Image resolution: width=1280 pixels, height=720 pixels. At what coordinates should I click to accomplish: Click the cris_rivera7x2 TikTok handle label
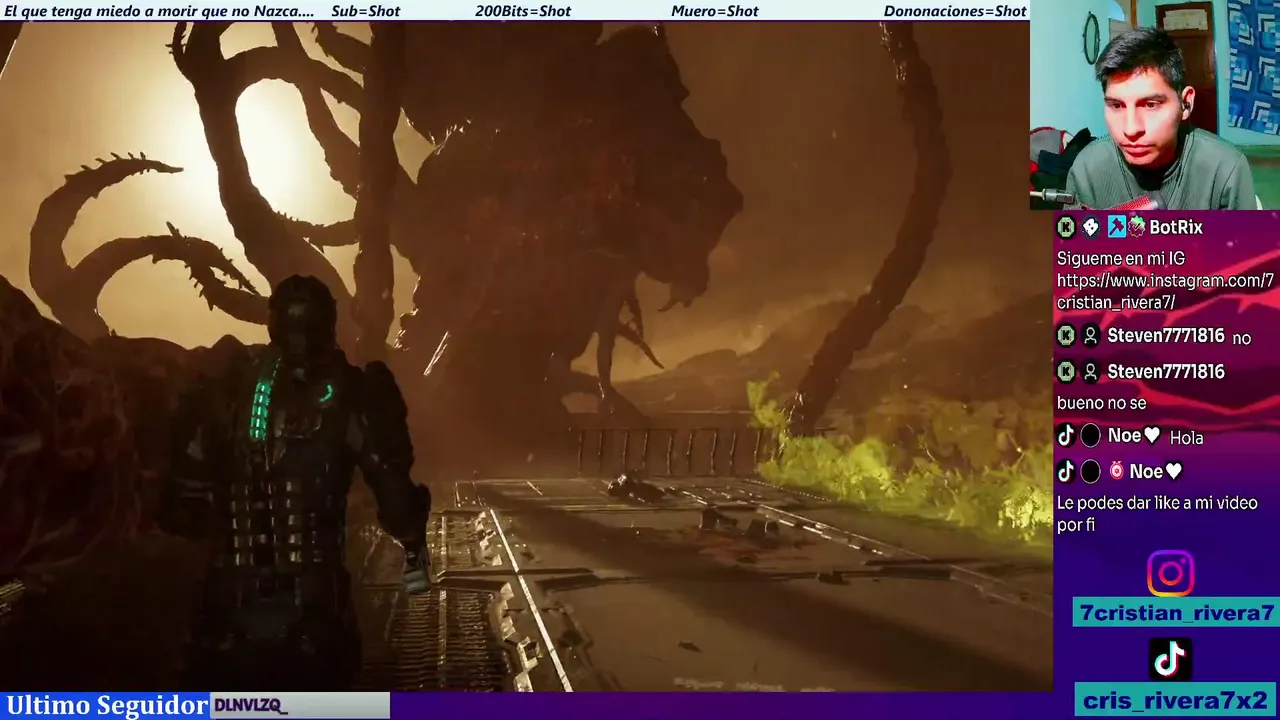click(x=1175, y=699)
